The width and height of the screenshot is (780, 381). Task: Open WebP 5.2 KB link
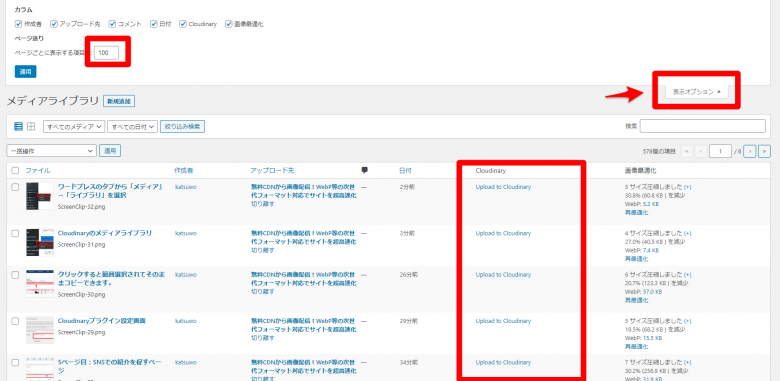651,204
